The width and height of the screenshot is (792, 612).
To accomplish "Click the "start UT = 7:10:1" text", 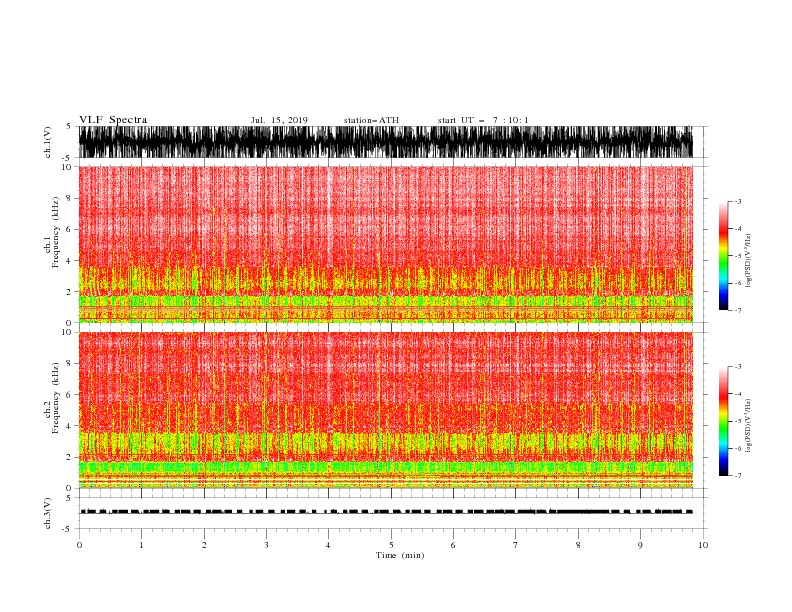I will [483, 120].
